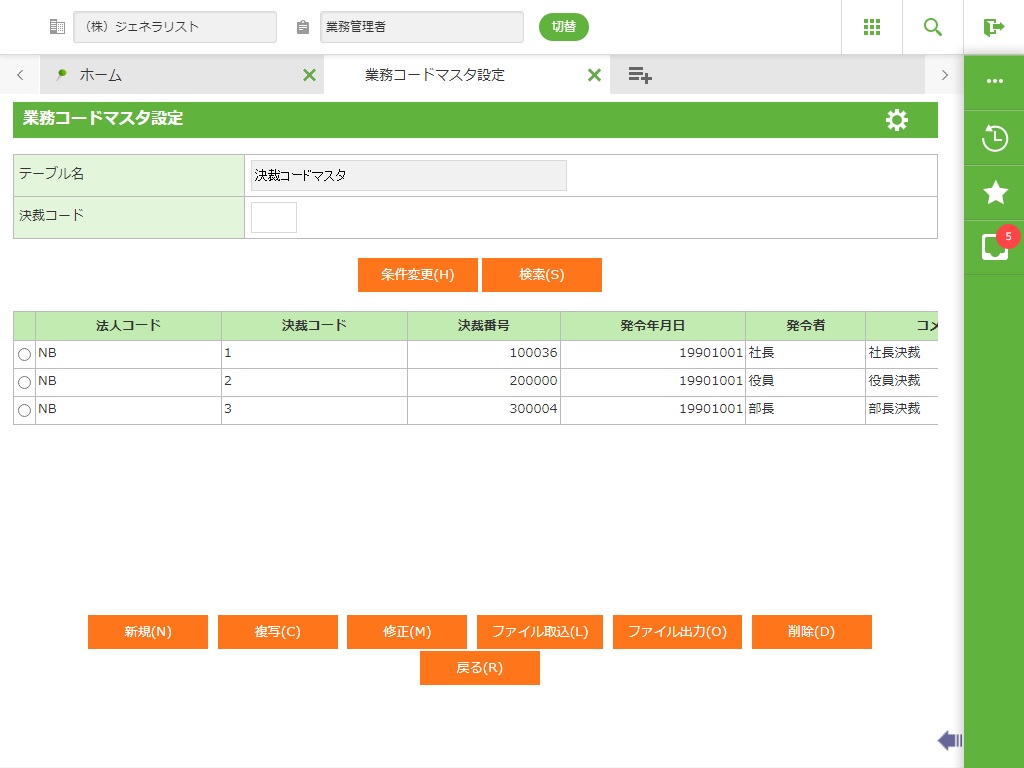The image size is (1024, 768).
Task: Open favorites star icon in sidebar
Action: coord(994,193)
